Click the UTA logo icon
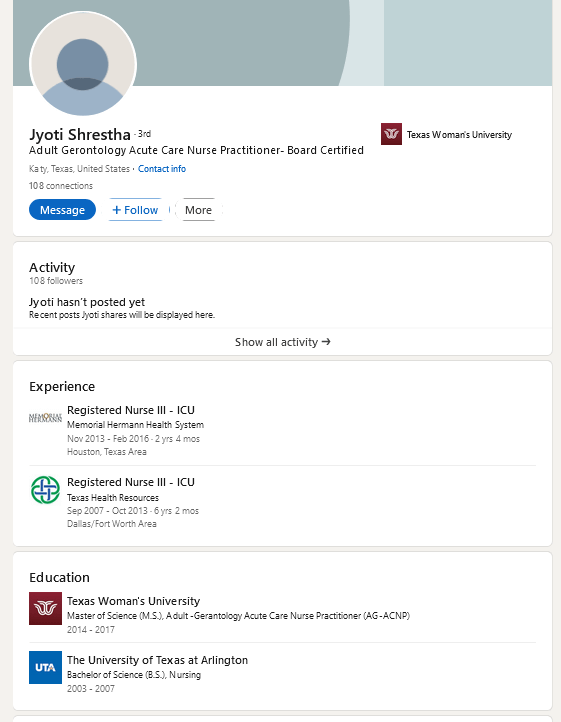 pyautogui.click(x=45, y=667)
